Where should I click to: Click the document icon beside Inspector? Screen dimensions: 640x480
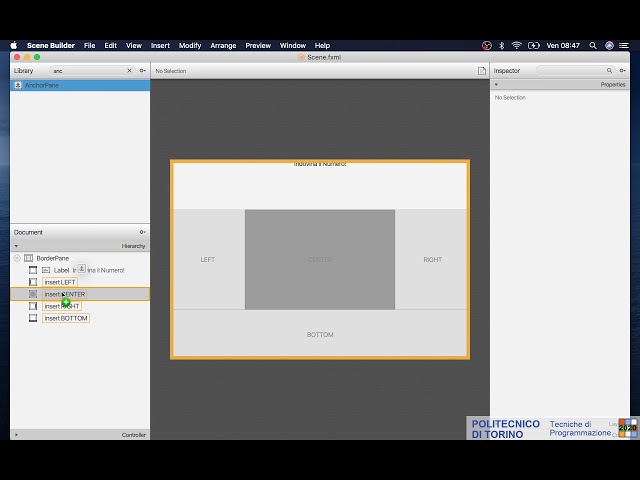pos(481,71)
